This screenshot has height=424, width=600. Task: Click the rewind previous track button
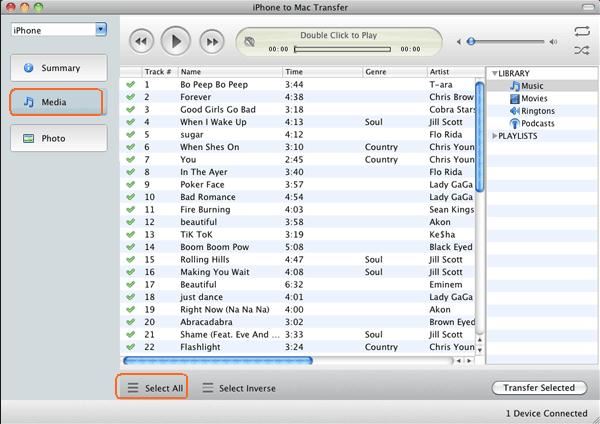click(x=141, y=41)
